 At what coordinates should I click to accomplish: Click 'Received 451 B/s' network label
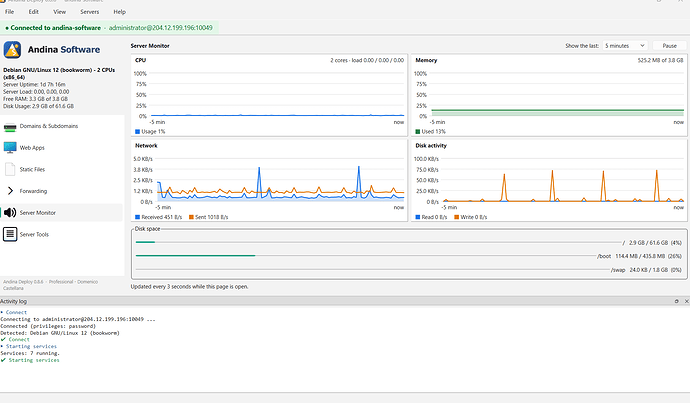[161, 217]
